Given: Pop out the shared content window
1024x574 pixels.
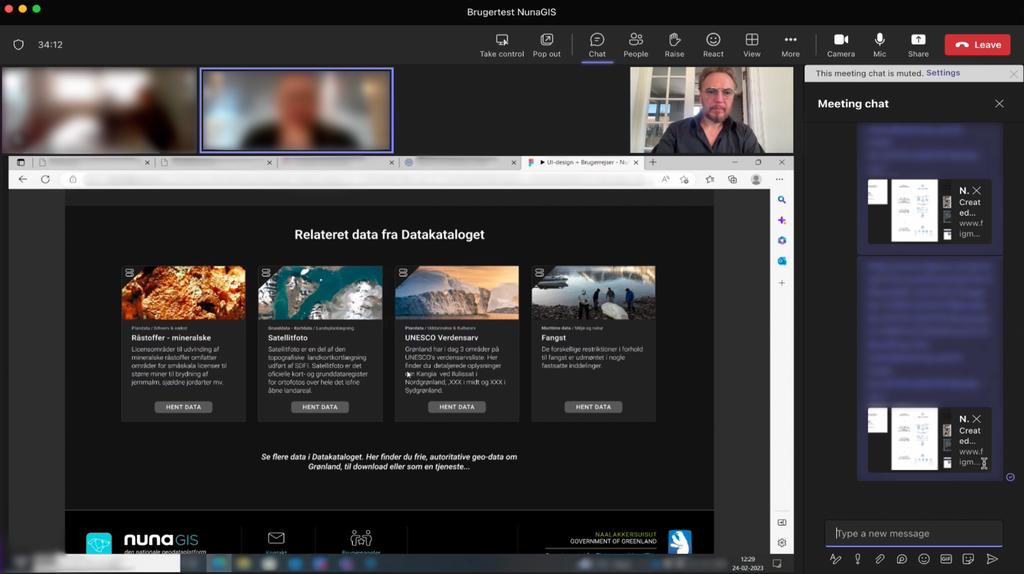Looking at the screenshot, I should coord(546,44).
